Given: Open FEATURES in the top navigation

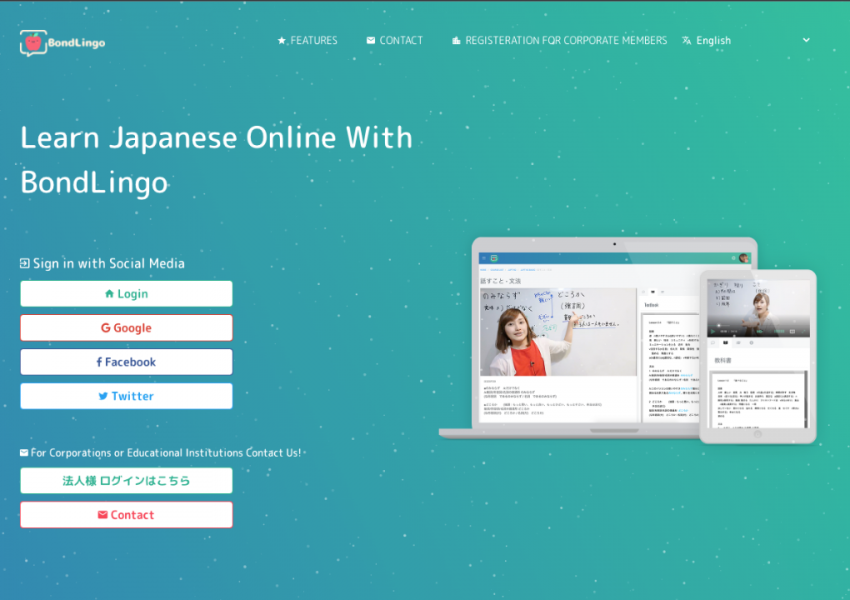Looking at the screenshot, I should 314,41.
